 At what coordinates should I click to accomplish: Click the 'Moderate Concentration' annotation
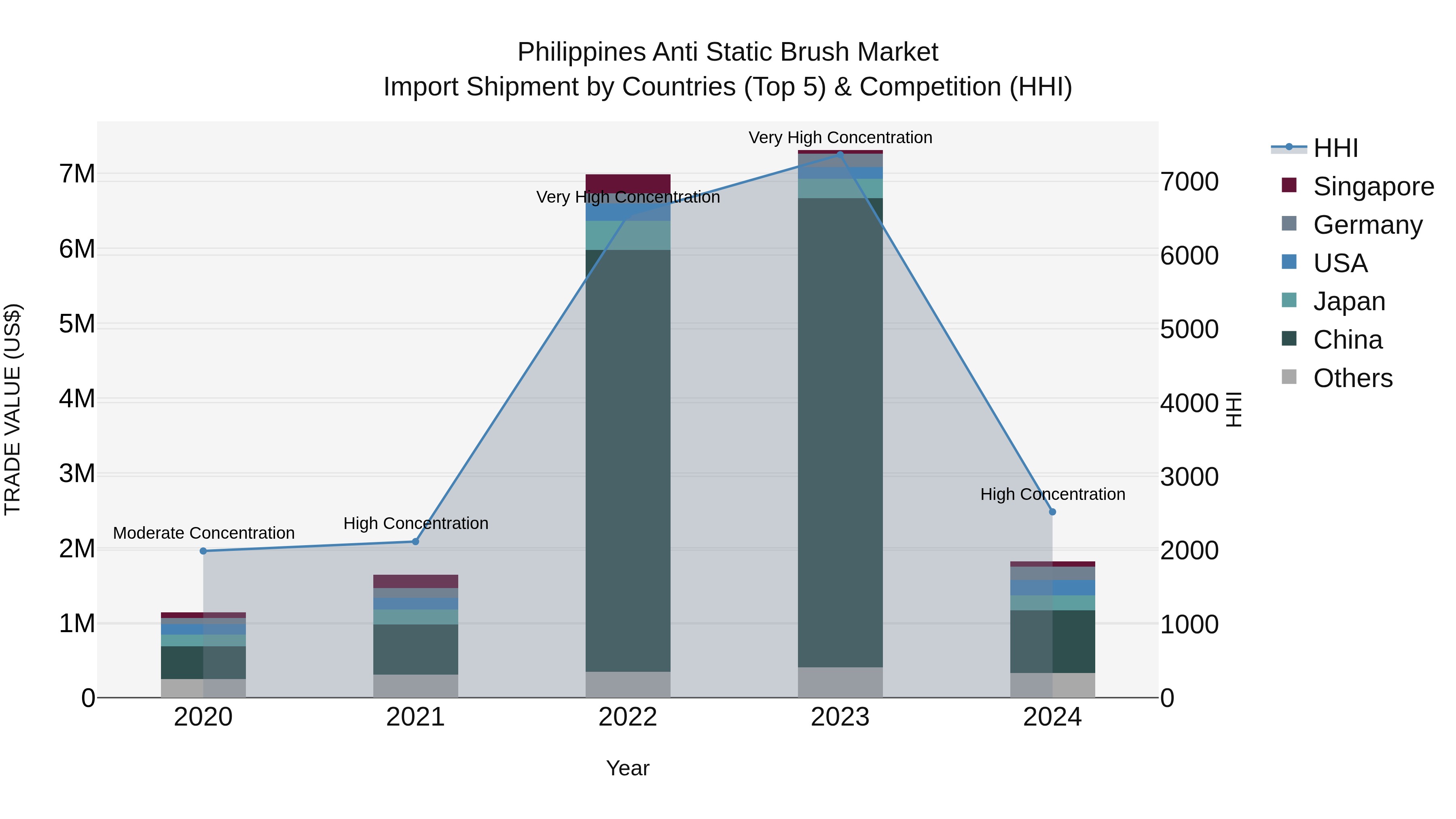[204, 533]
